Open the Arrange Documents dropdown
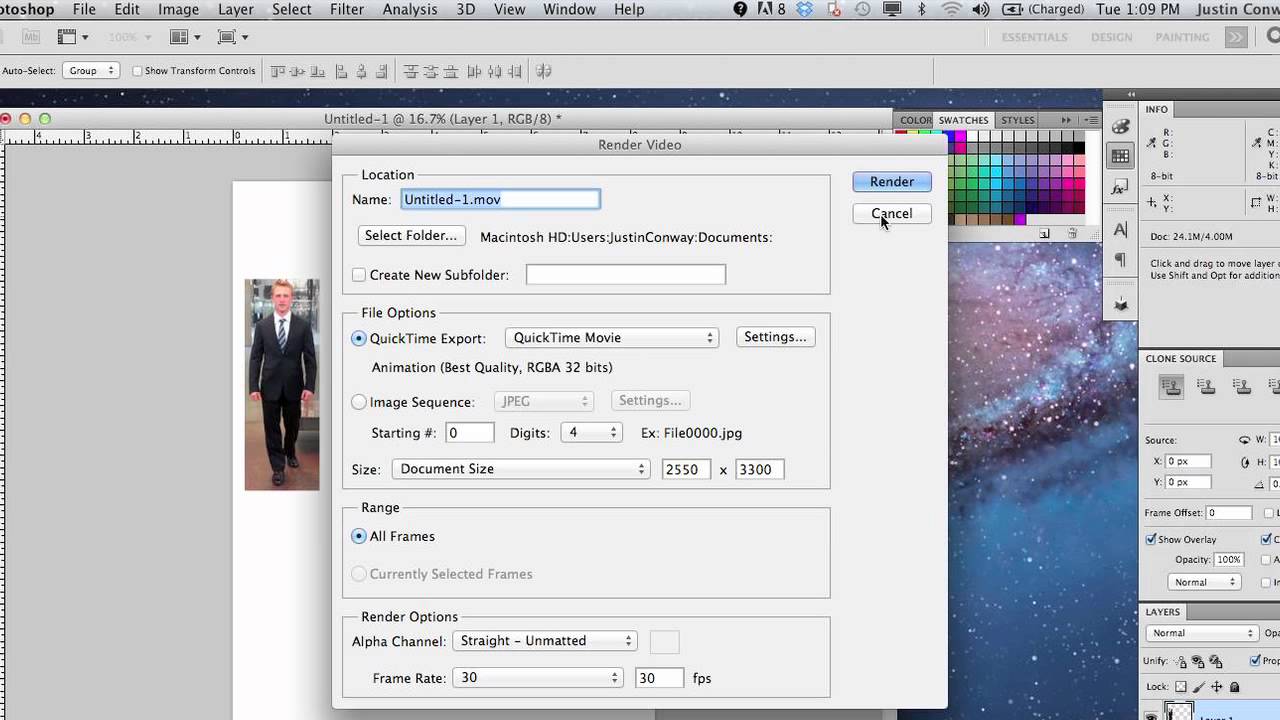This screenshot has height=720, width=1280. pyautogui.click(x=186, y=37)
